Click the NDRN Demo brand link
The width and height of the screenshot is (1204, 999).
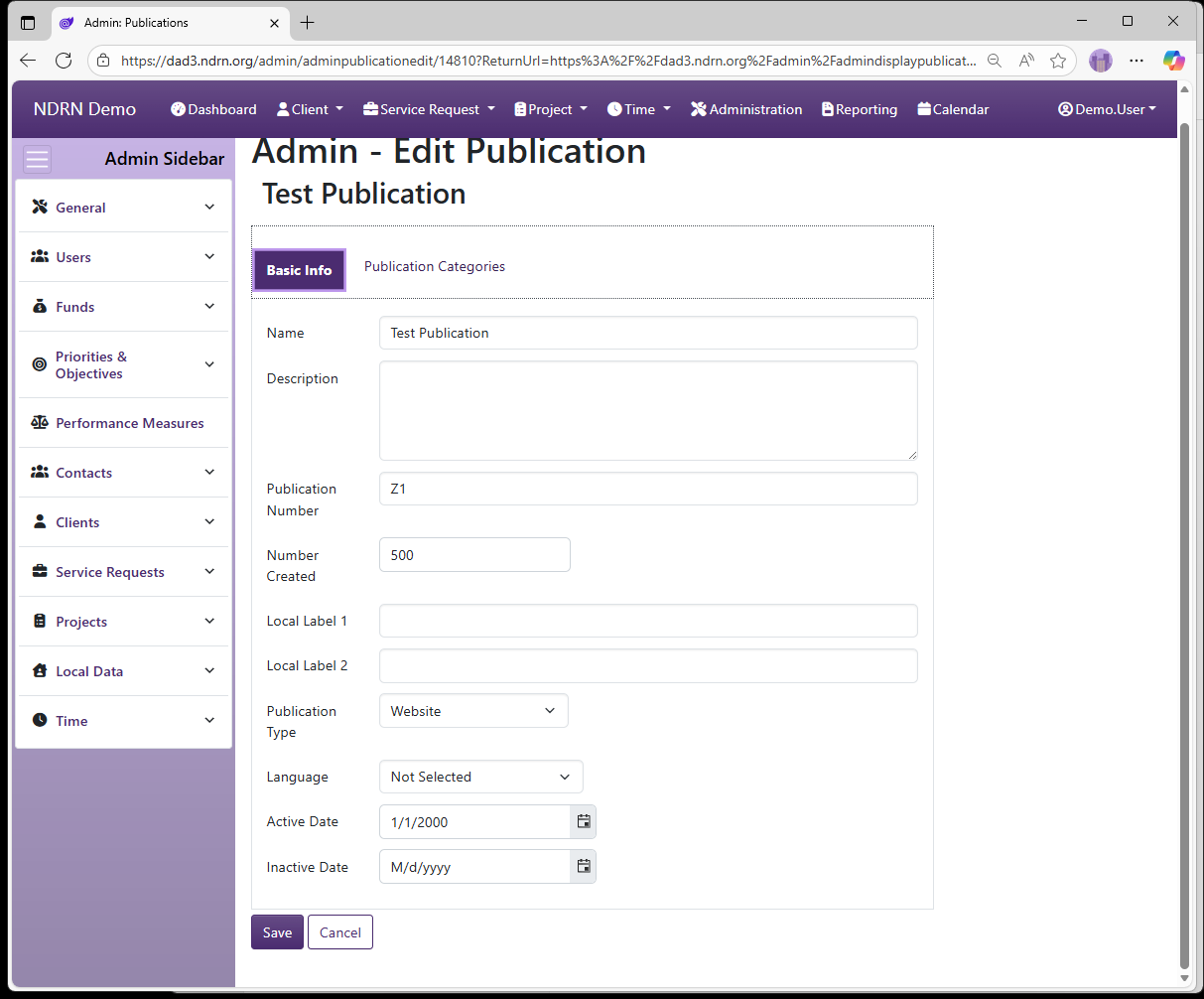click(84, 109)
